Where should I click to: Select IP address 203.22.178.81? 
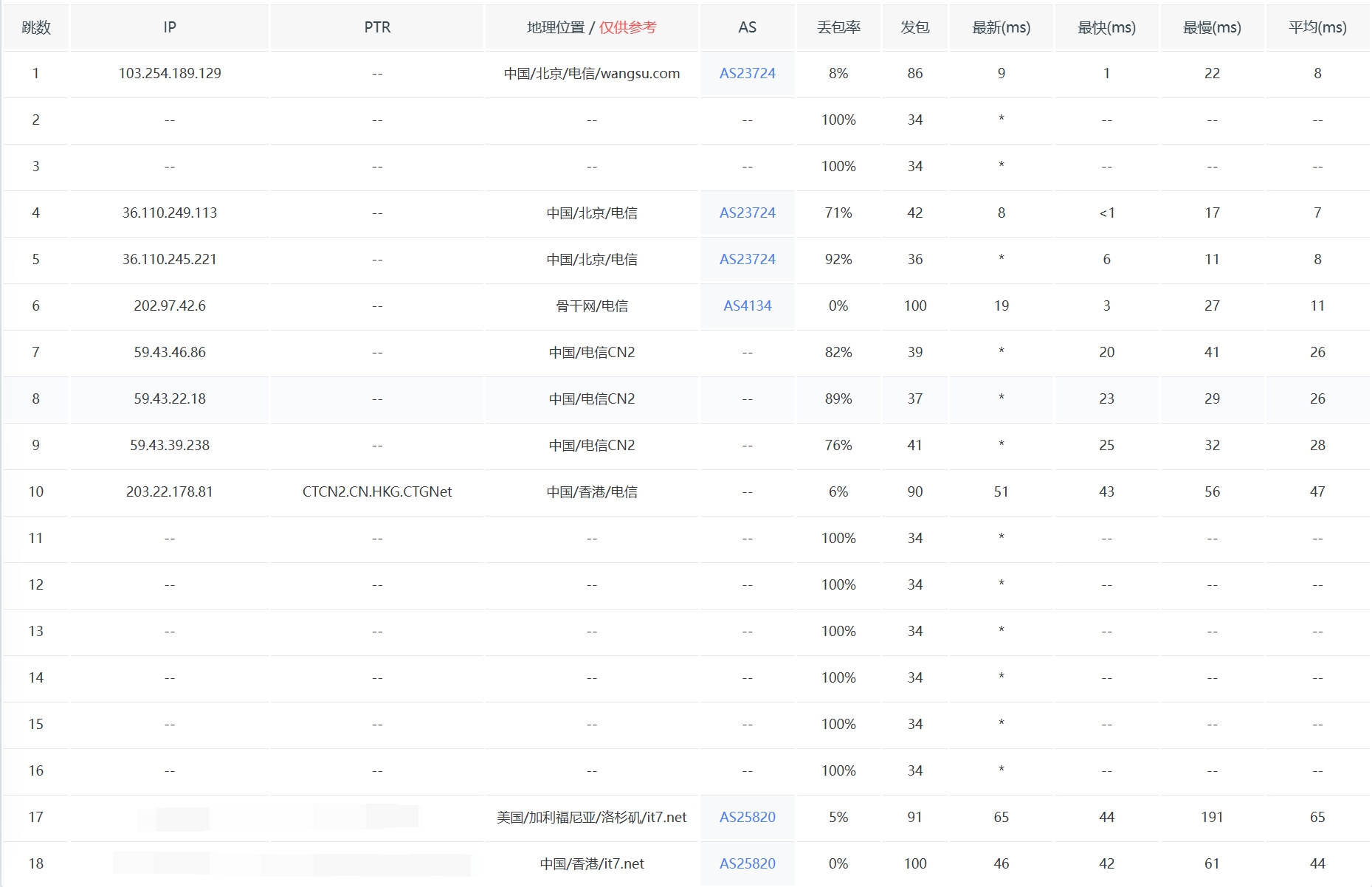pyautogui.click(x=170, y=491)
